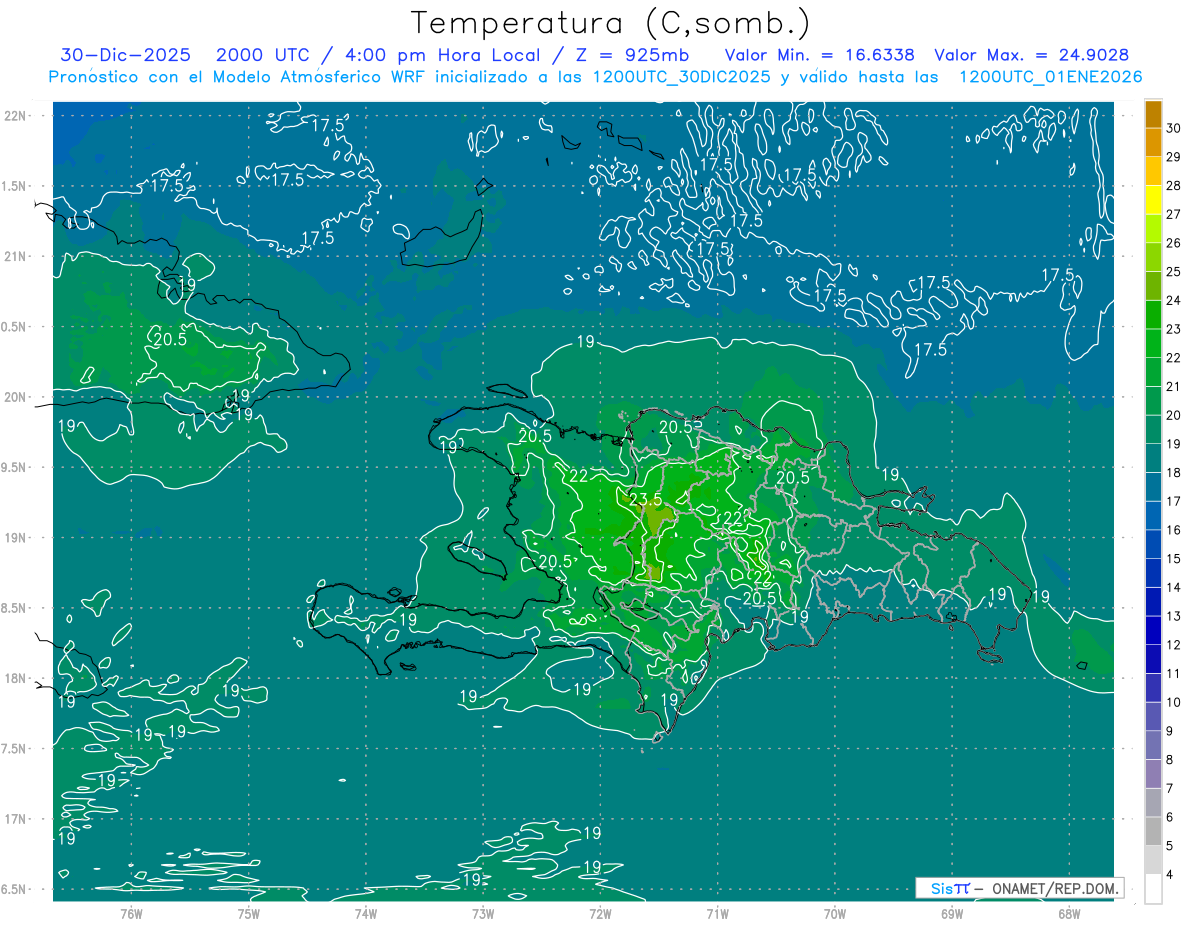Click the colorbar scale label 14
The height and width of the screenshot is (927, 1200).
[x=1174, y=587]
